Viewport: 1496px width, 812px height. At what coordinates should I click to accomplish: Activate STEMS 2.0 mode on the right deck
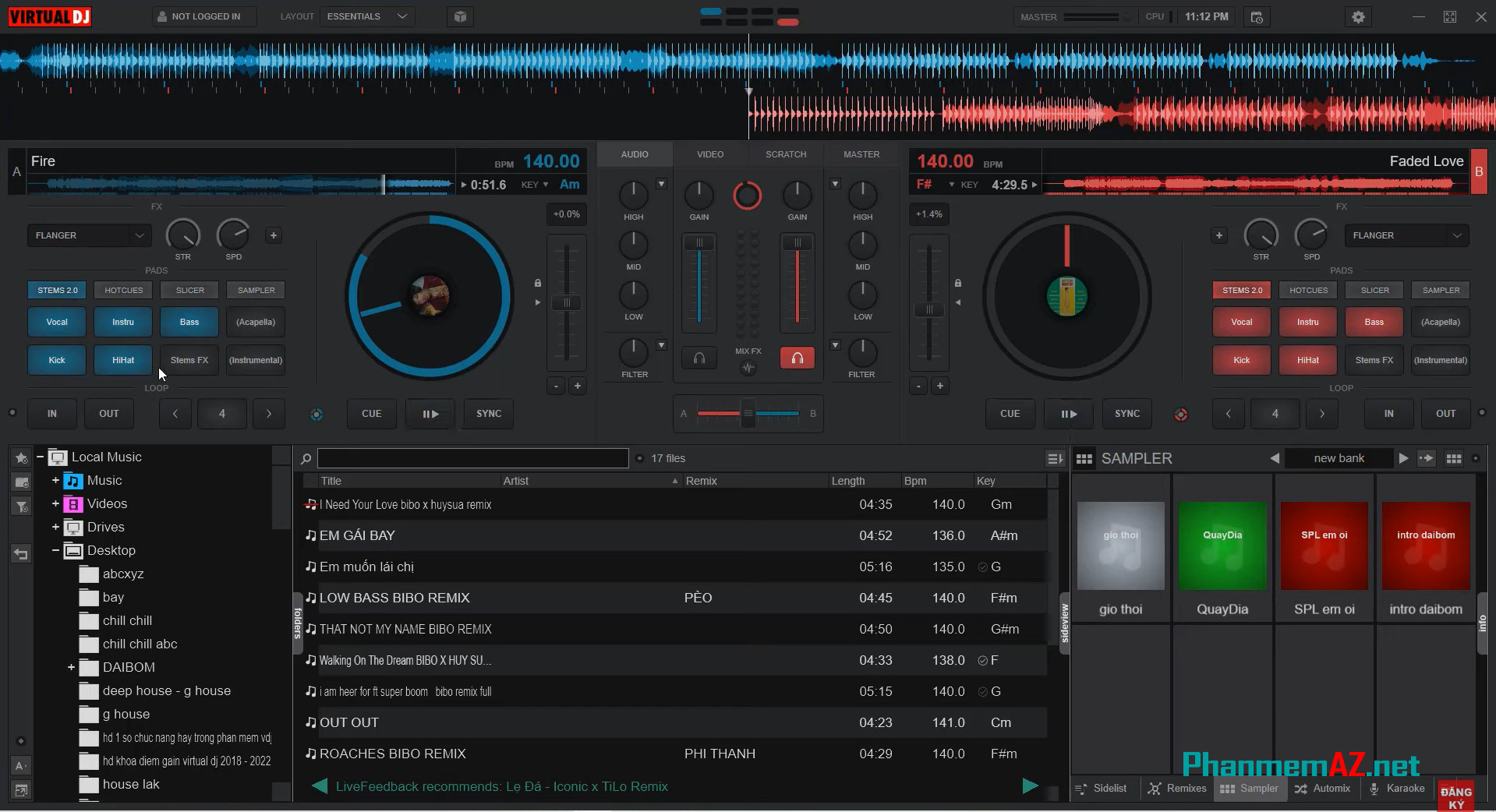(x=1241, y=289)
